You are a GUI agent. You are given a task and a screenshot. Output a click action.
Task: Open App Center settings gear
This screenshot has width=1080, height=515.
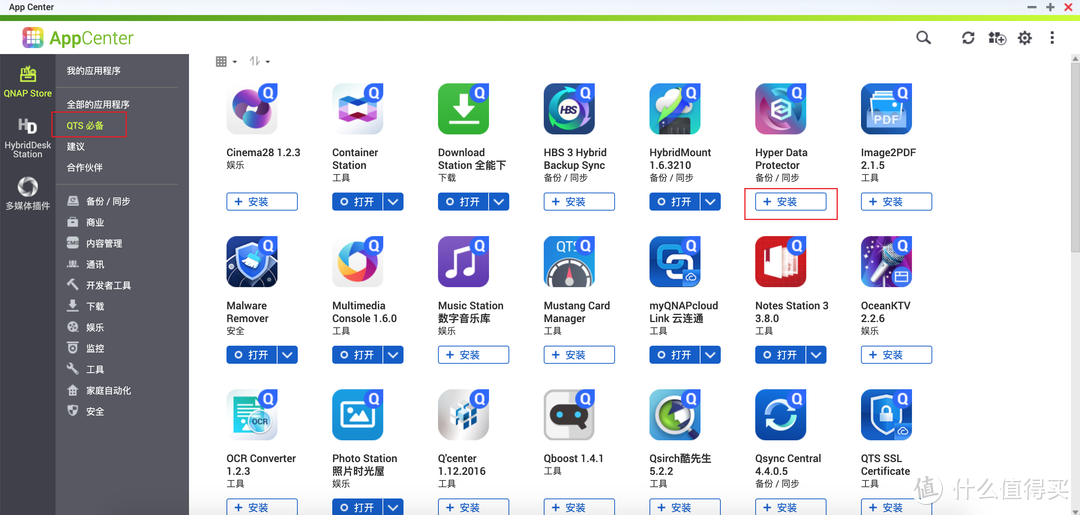(x=1025, y=38)
